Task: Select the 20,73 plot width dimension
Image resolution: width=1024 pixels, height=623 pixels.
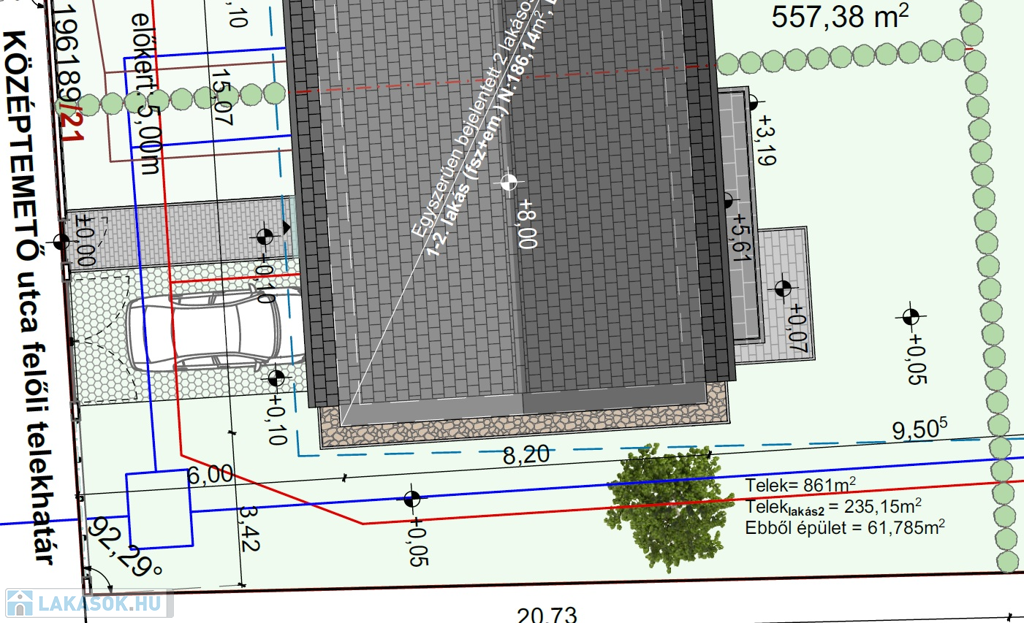Action: coord(546,615)
